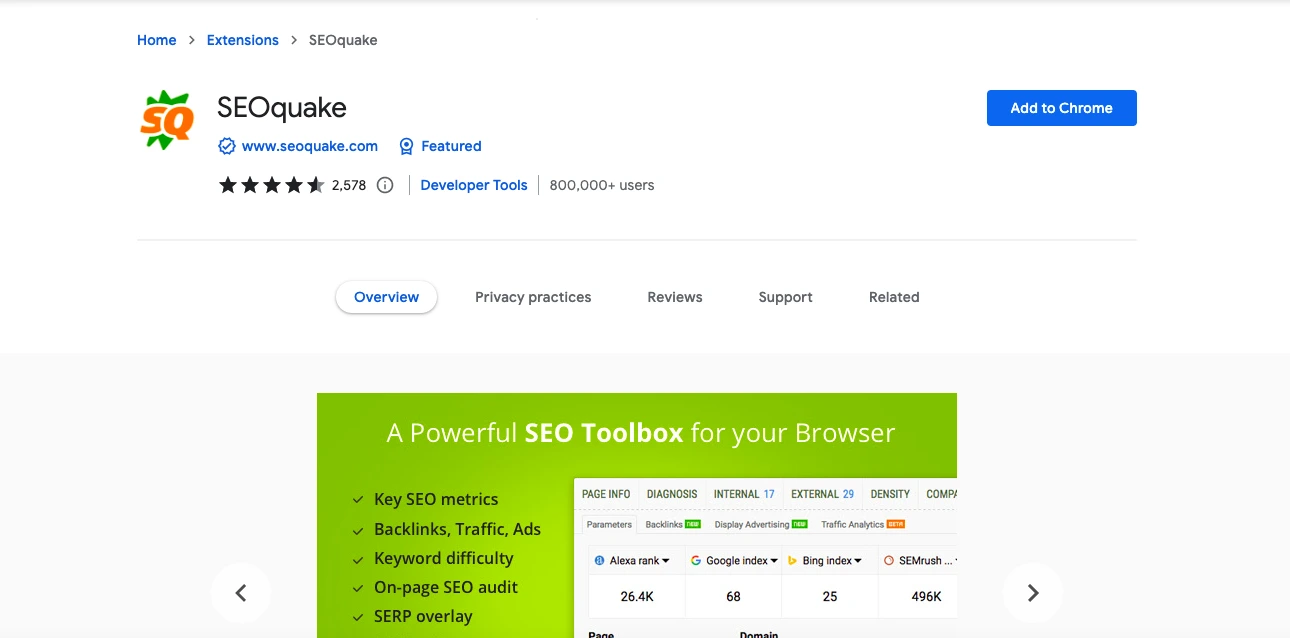The image size is (1290, 638).
Task: Click the Google index value 68
Action: pos(733,596)
